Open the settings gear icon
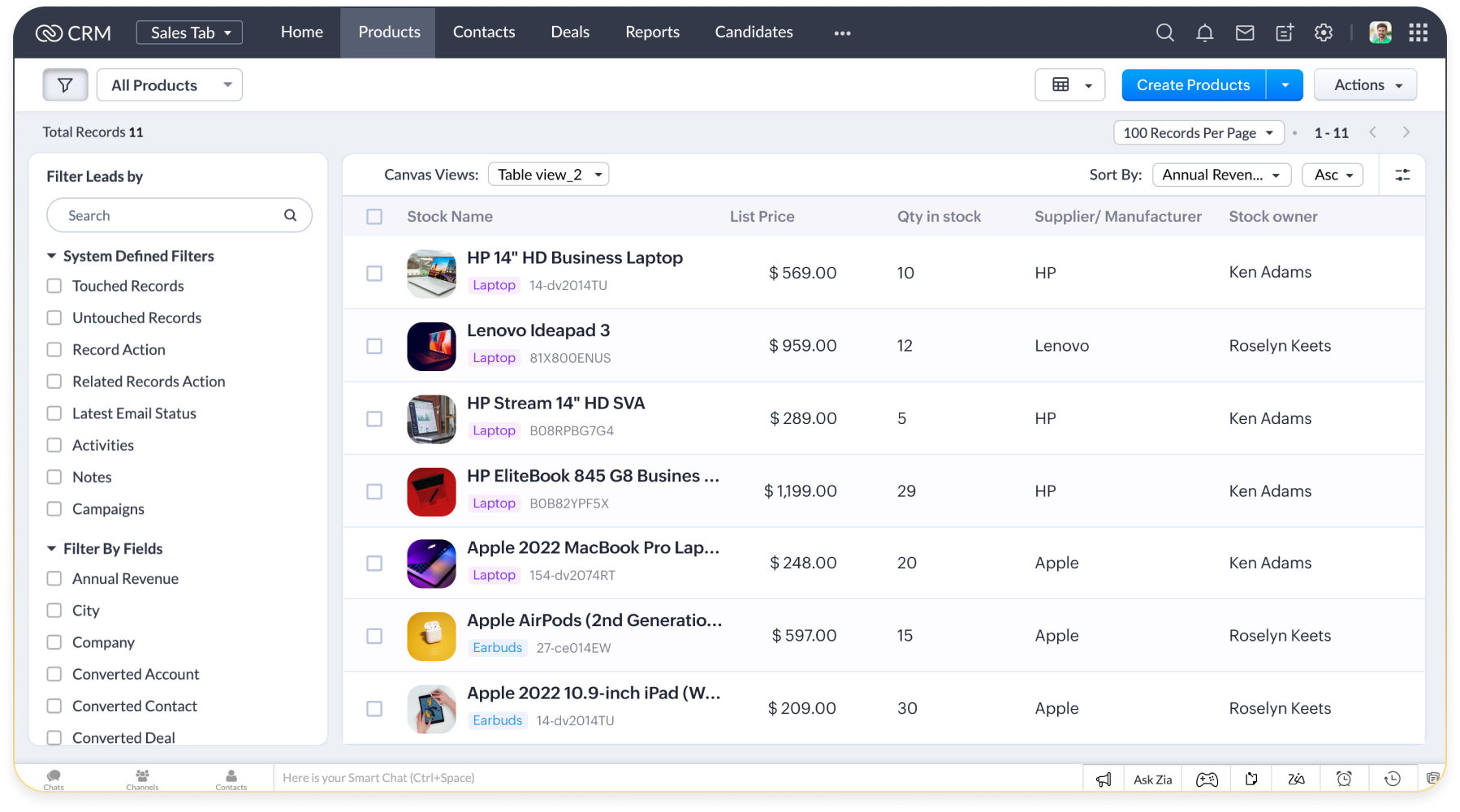Image resolution: width=1460 pixels, height=812 pixels. [1324, 32]
